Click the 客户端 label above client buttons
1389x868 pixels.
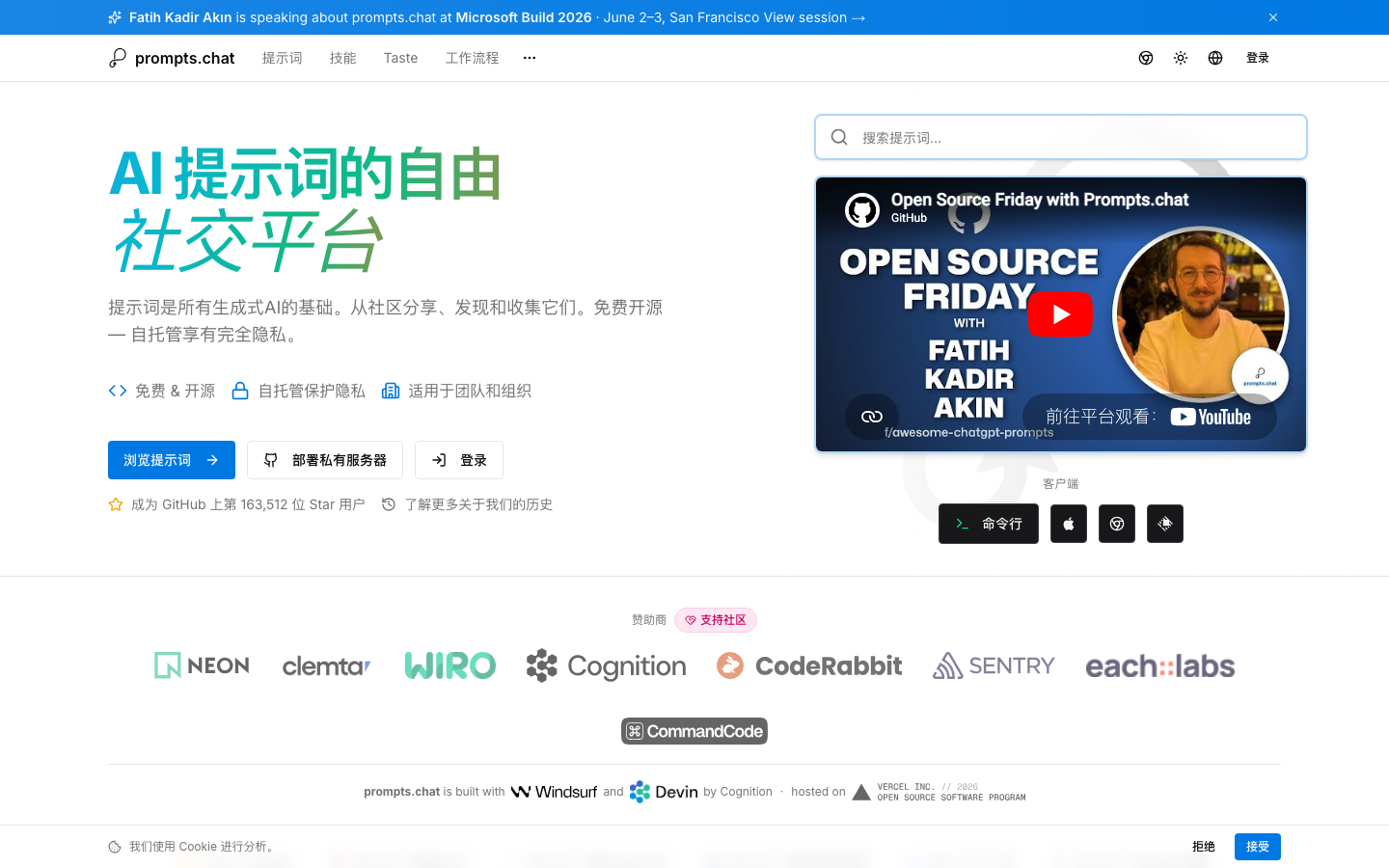(1061, 484)
